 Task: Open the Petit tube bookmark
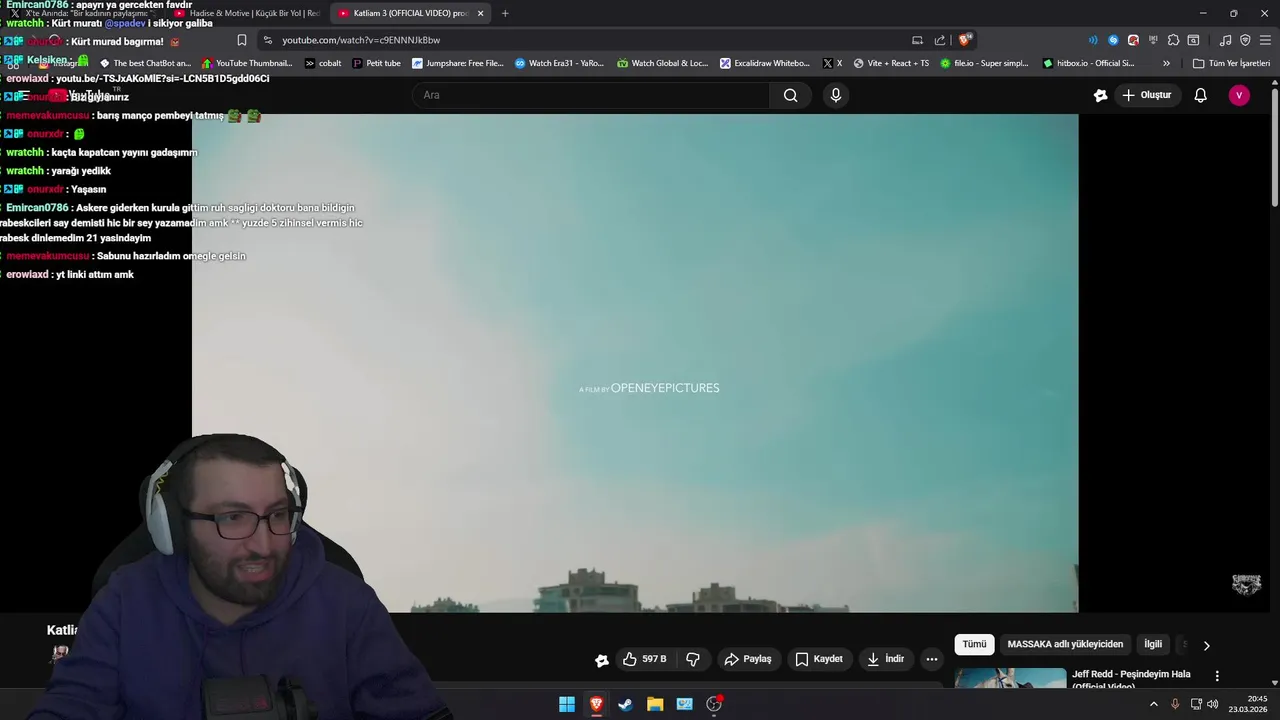tap(377, 63)
